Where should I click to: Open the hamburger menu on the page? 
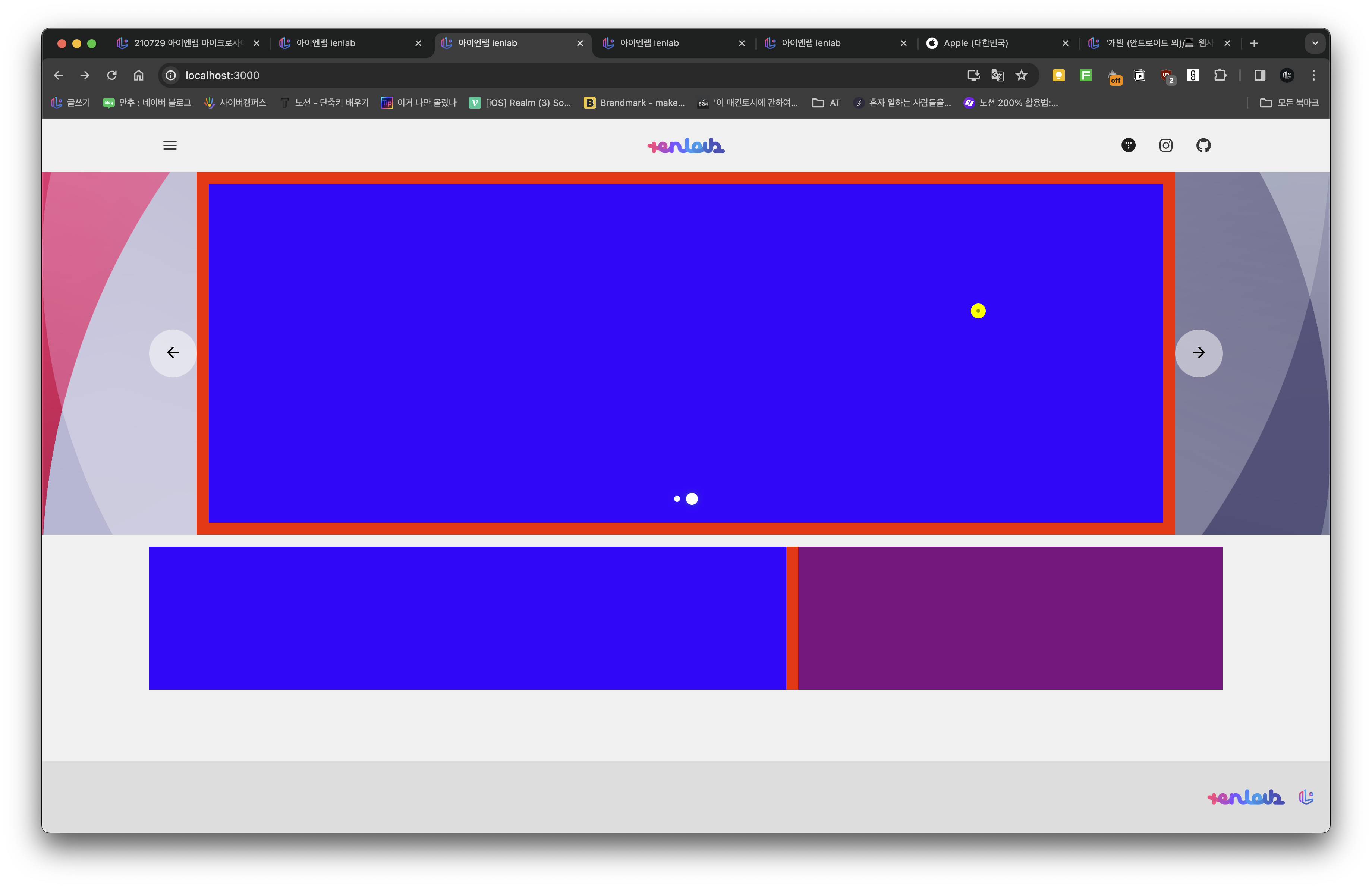pyautogui.click(x=170, y=145)
